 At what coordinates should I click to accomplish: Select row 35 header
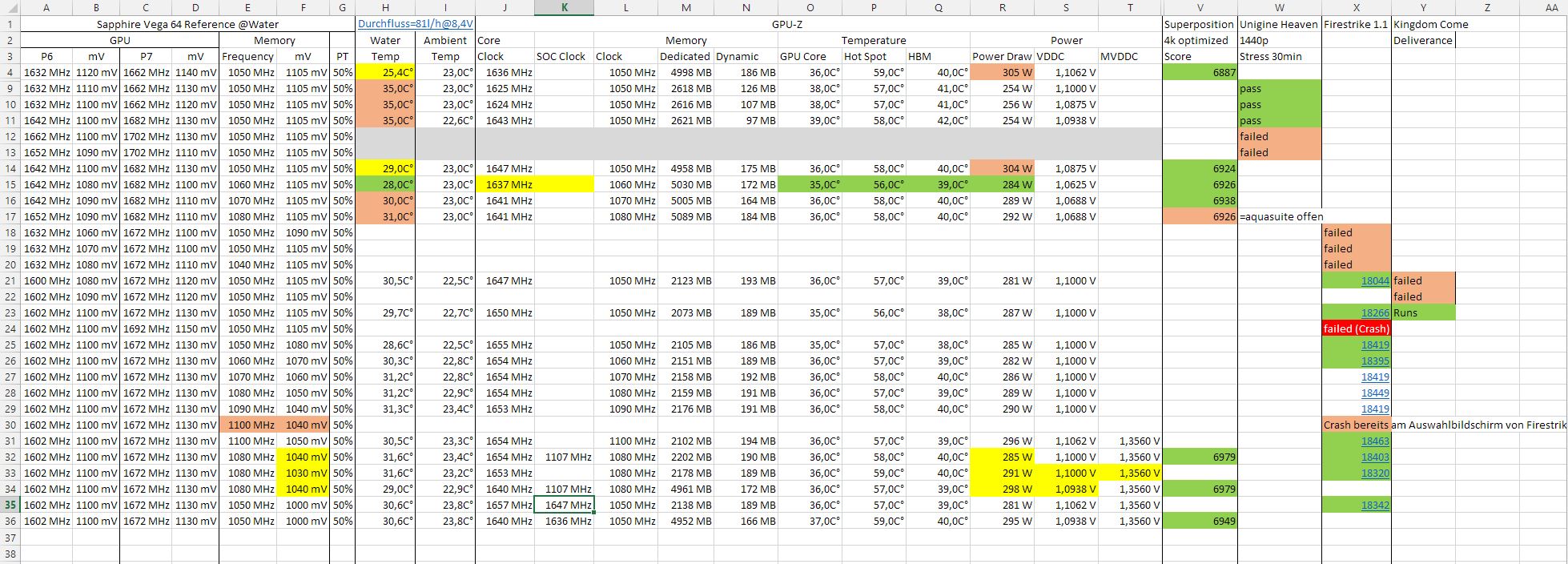pyautogui.click(x=10, y=505)
